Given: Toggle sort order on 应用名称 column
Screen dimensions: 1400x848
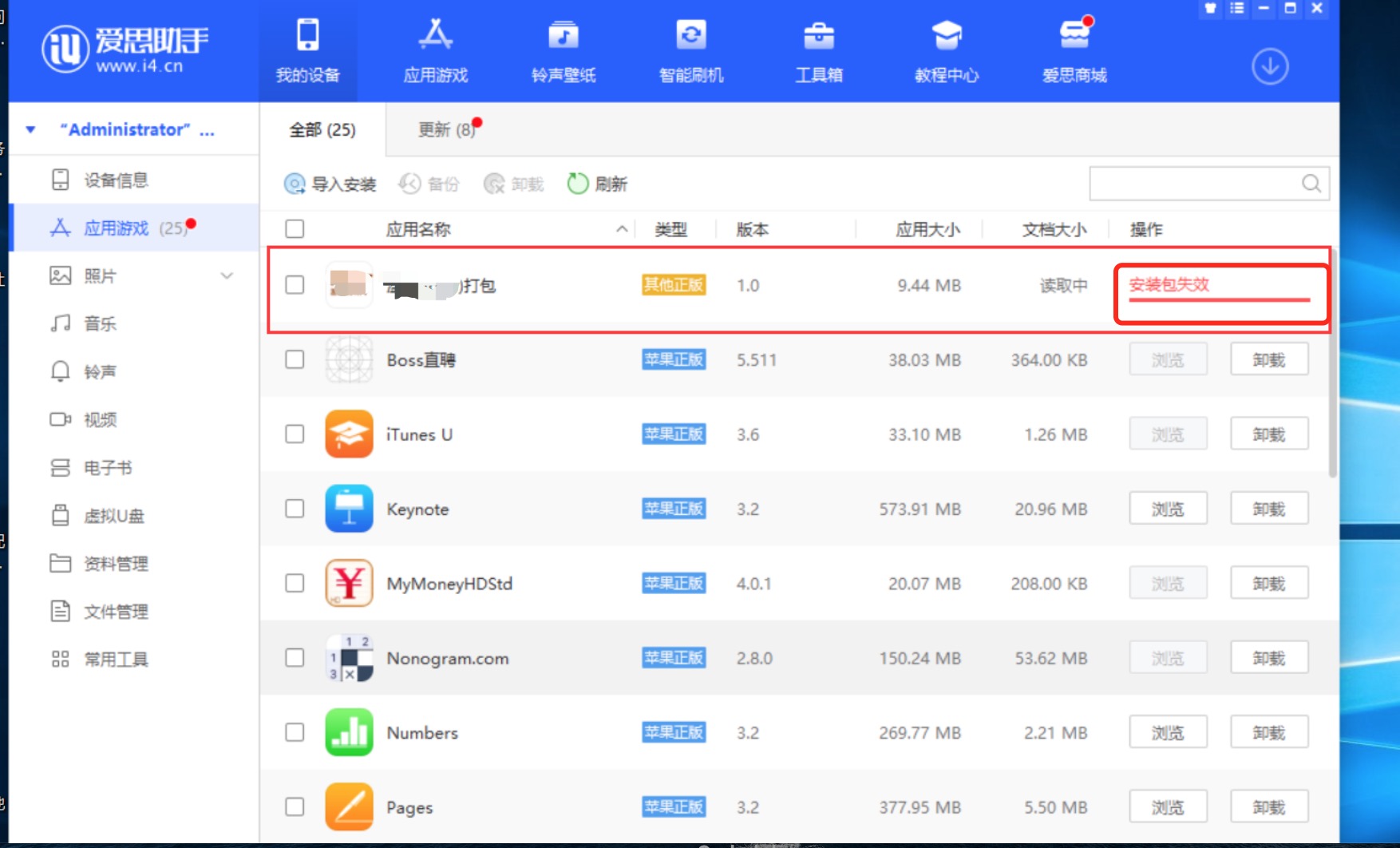Looking at the screenshot, I should click(620, 229).
